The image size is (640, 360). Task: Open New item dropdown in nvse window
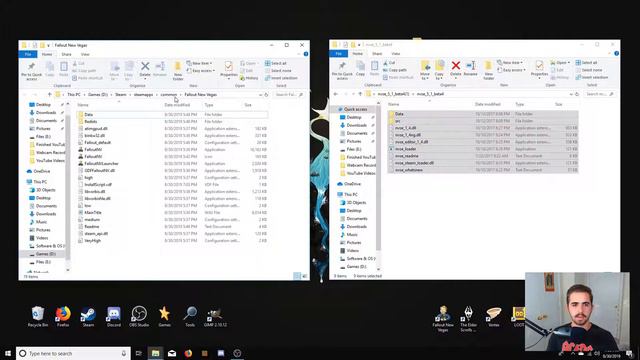click(x=510, y=62)
